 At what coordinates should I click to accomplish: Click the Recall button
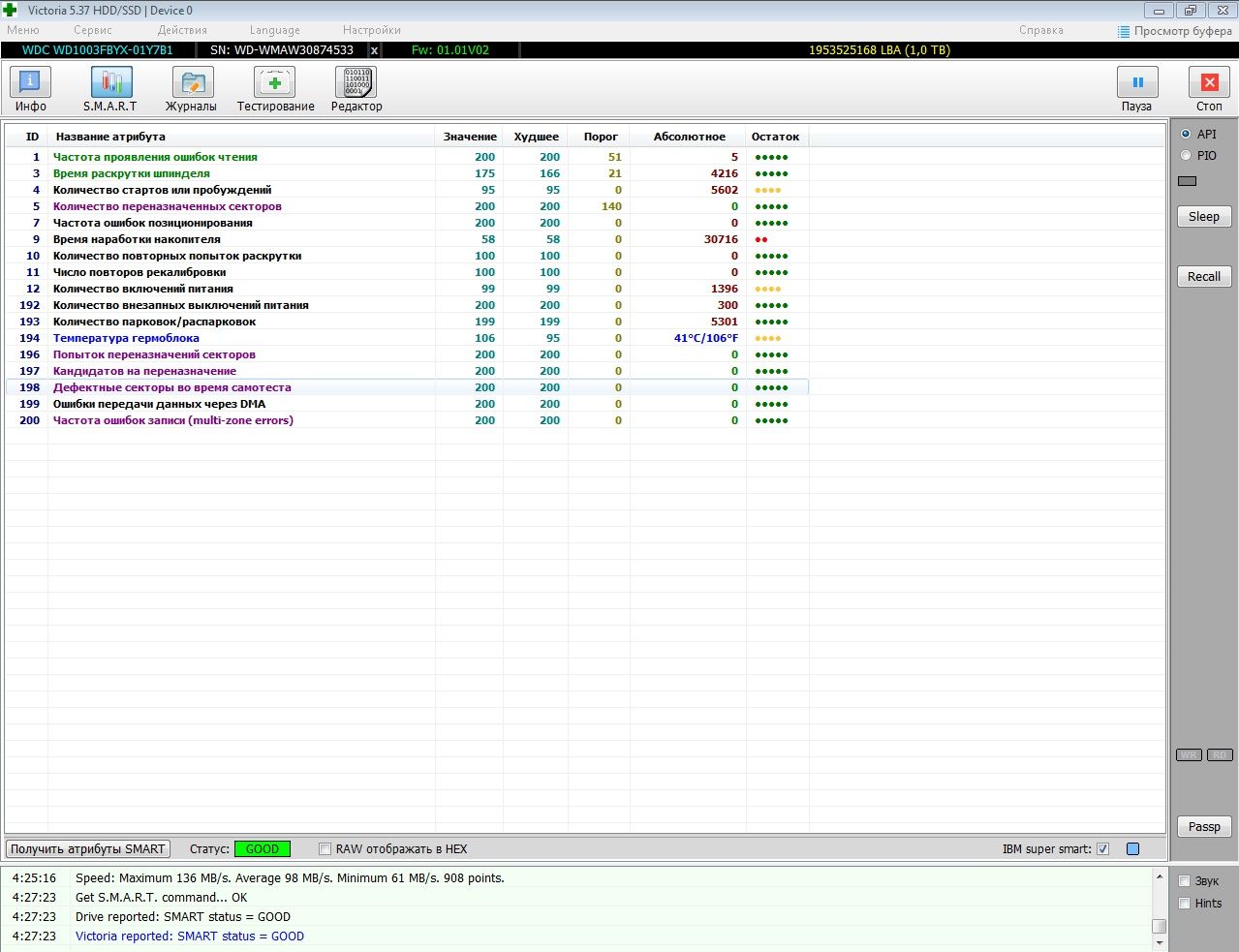coord(1204,277)
